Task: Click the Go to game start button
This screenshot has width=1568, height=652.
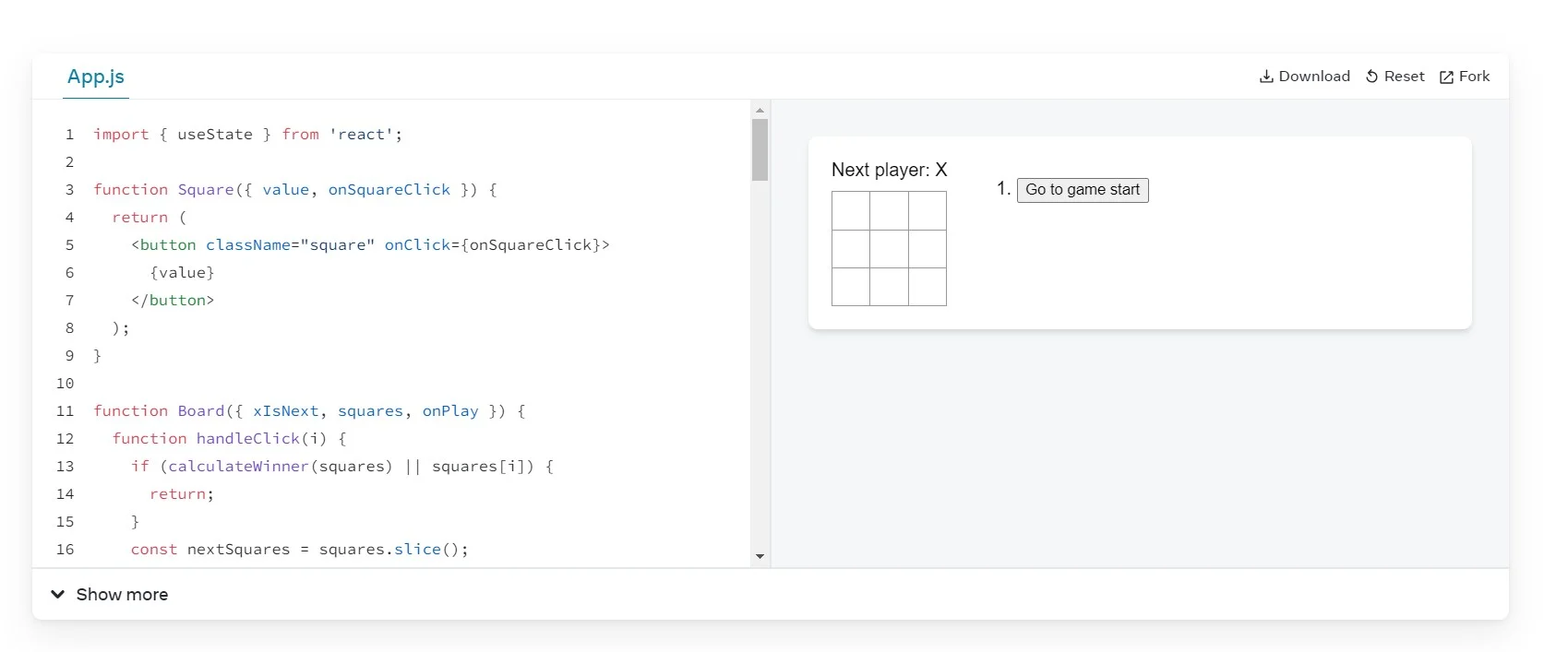Action: click(1082, 189)
